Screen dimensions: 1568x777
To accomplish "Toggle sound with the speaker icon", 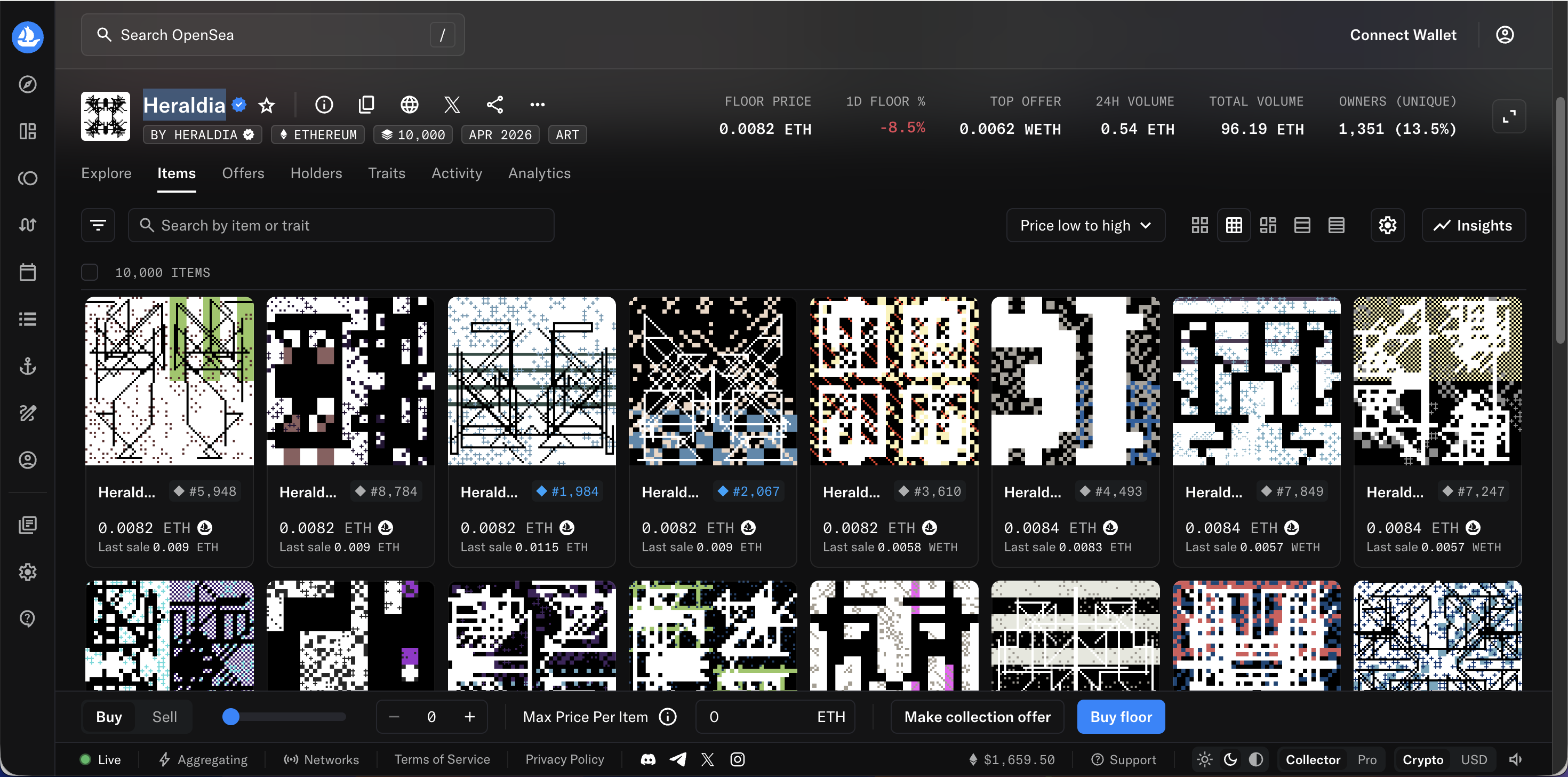I will [1516, 759].
